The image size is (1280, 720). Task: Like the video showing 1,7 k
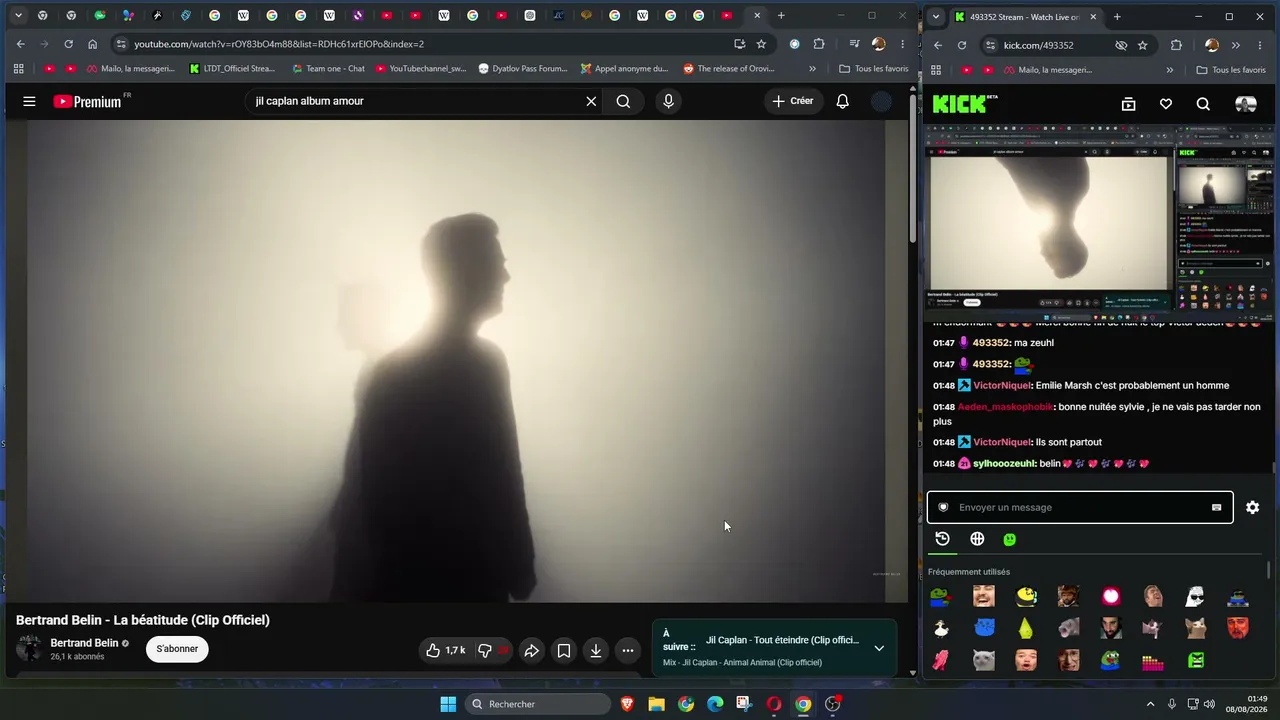(445, 651)
